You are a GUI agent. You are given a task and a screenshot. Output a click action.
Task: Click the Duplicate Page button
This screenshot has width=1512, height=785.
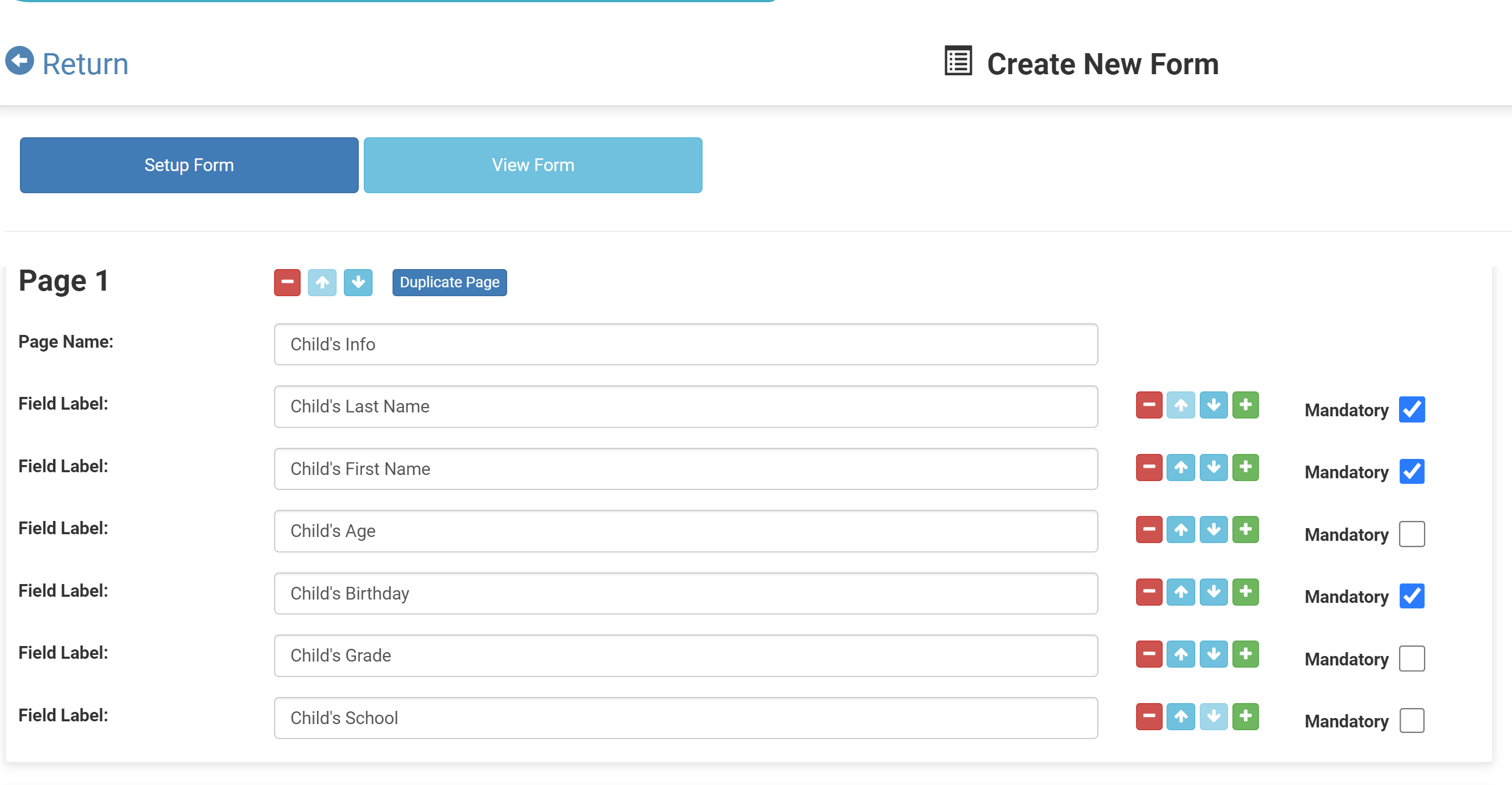point(449,282)
